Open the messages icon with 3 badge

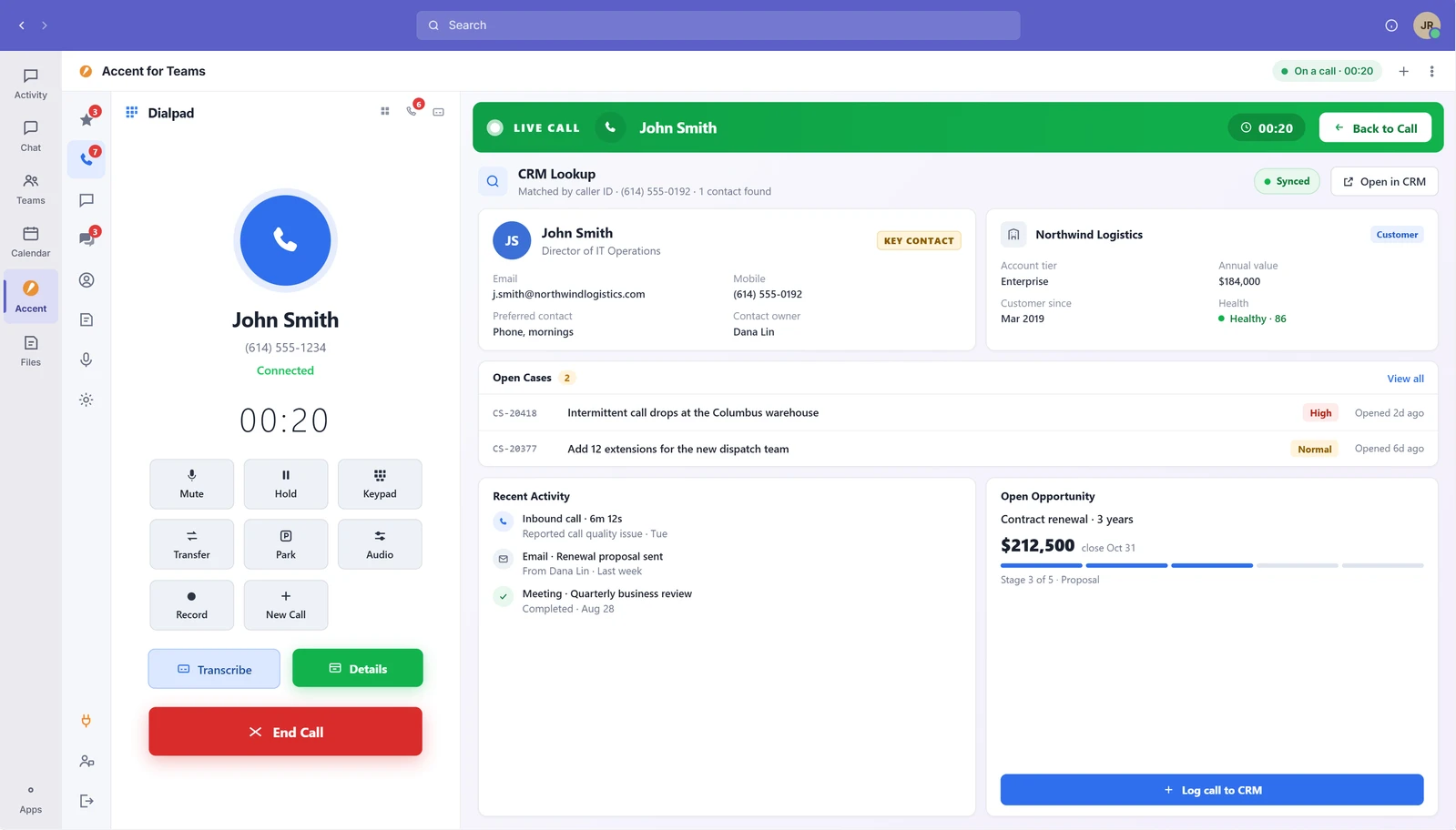(x=87, y=239)
